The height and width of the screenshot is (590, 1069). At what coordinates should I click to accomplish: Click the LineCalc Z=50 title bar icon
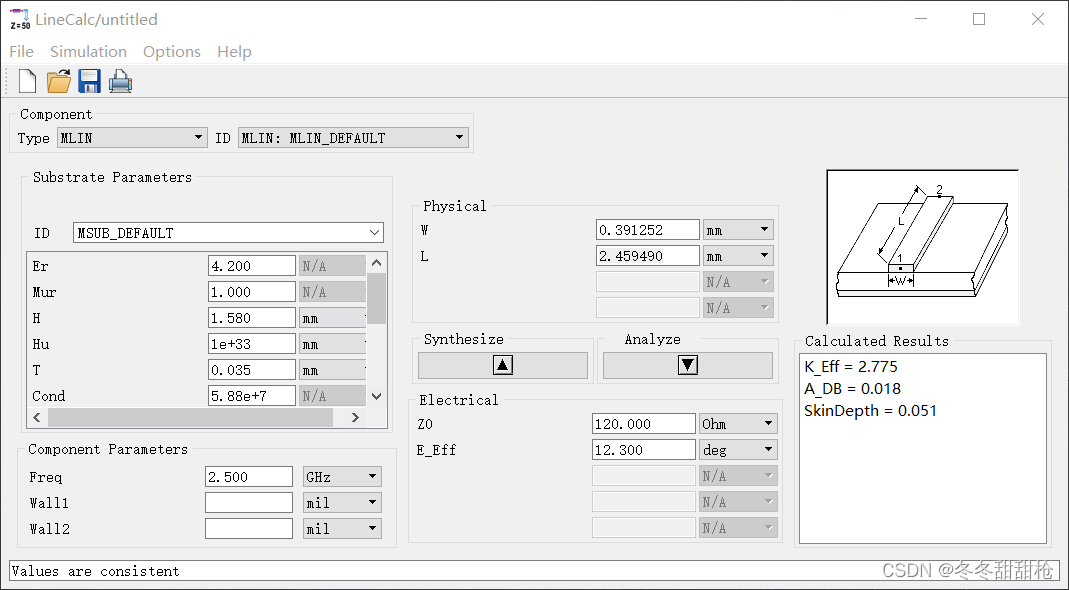click(x=20, y=19)
